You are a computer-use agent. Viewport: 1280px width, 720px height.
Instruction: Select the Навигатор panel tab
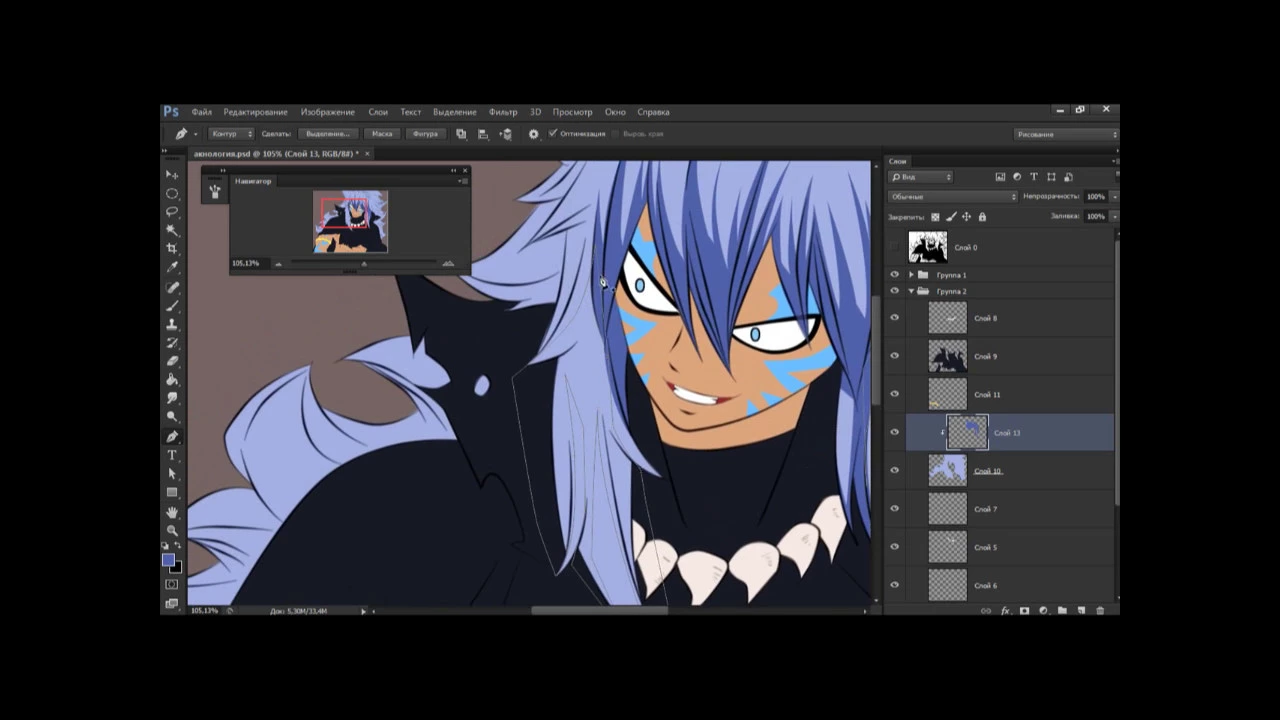(x=253, y=181)
